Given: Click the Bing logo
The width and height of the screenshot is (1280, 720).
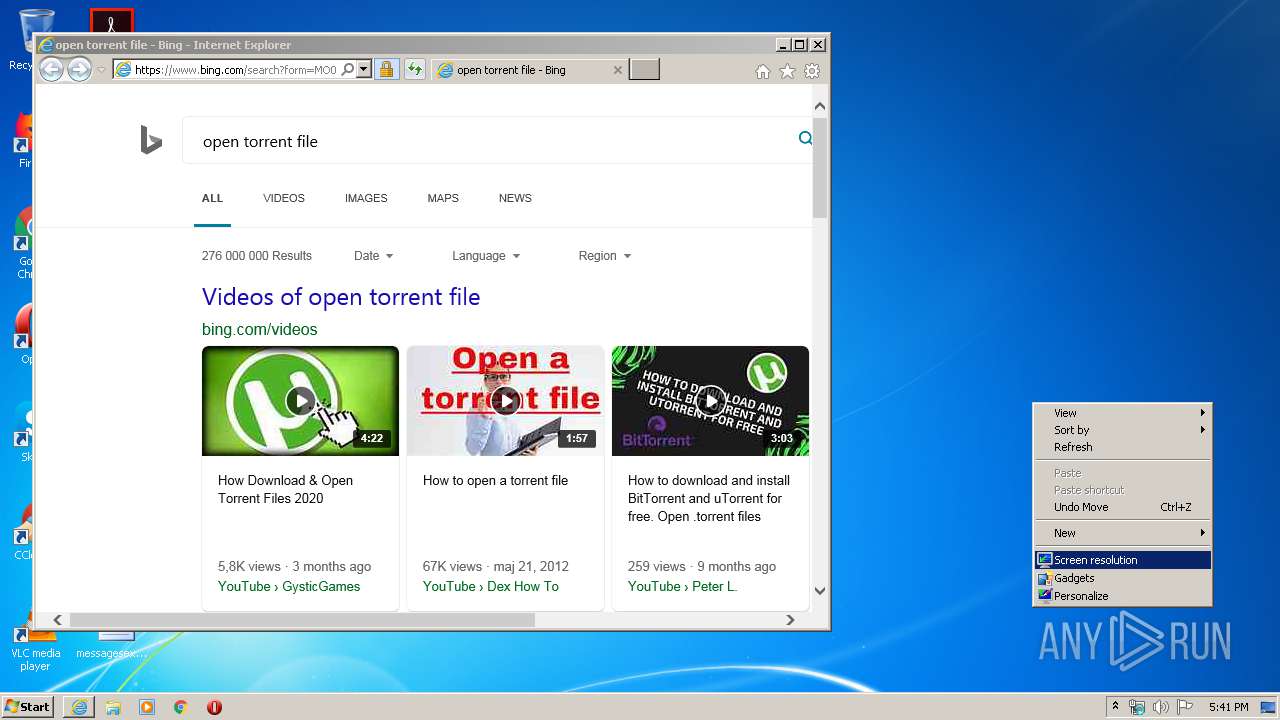Looking at the screenshot, I should (151, 140).
